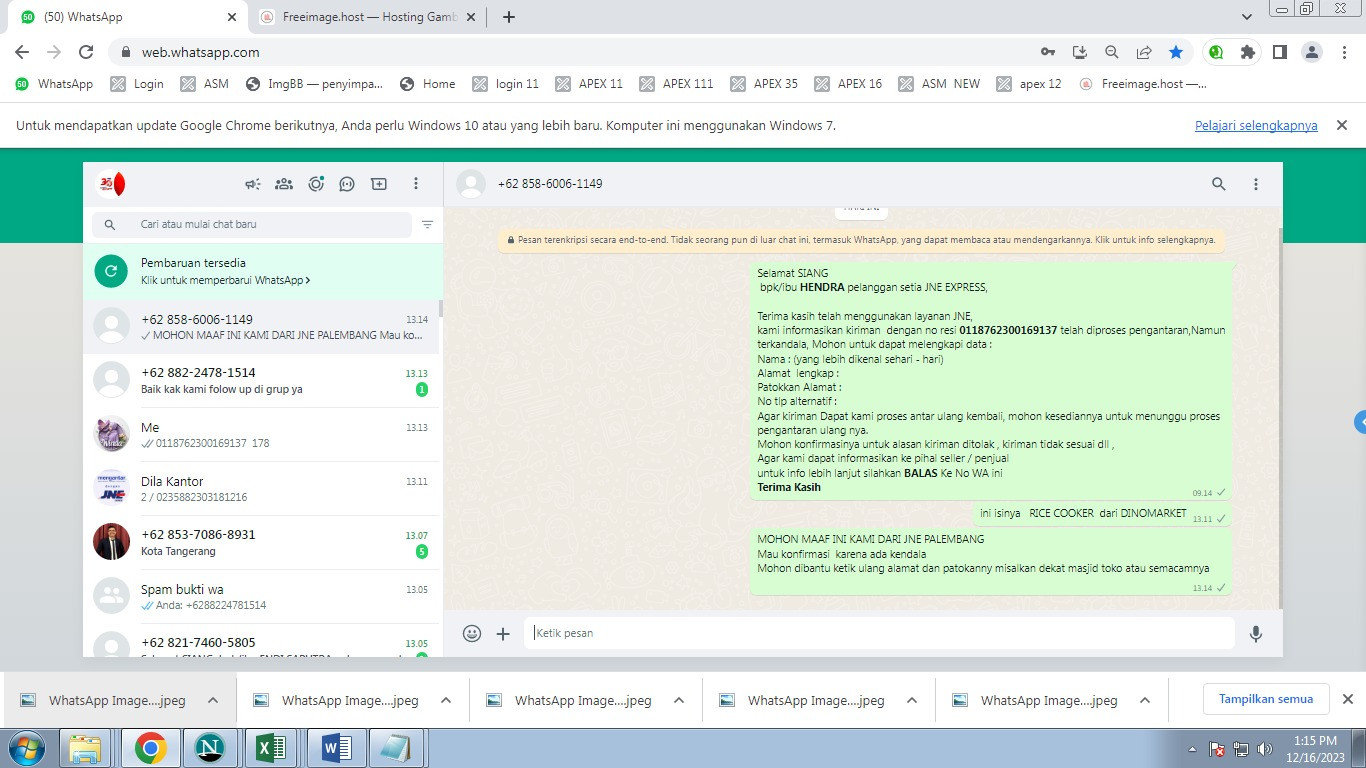The height and width of the screenshot is (768, 1366).
Task: Focus the chat search field
Action: tap(252, 225)
